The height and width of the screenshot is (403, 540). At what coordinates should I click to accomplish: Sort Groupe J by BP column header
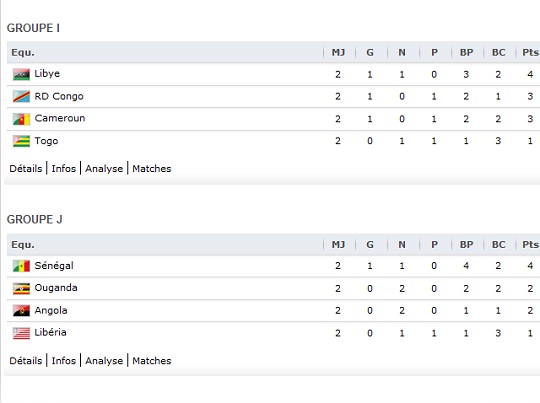466,245
